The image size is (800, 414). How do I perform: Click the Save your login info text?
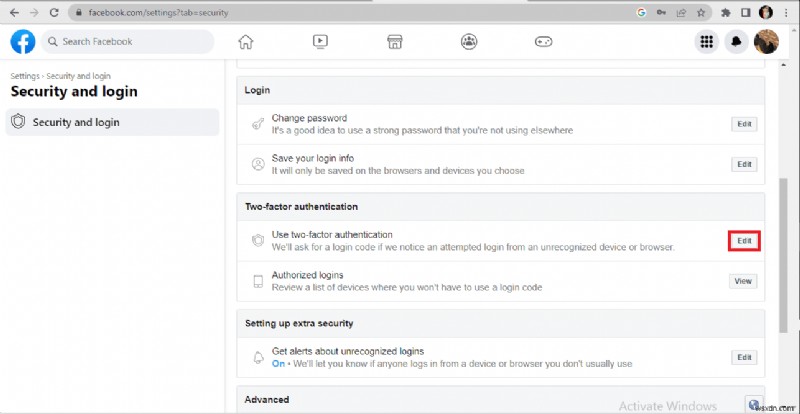[313, 158]
